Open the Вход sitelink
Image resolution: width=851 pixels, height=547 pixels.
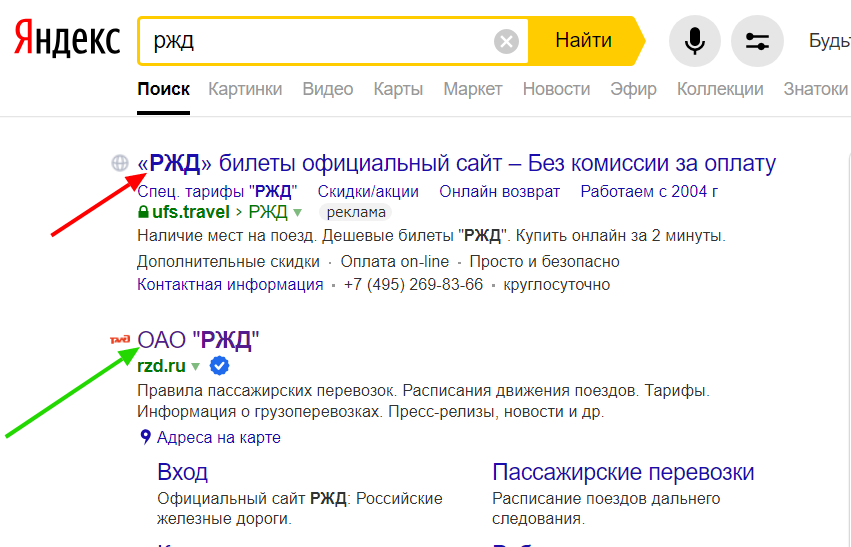[x=182, y=472]
